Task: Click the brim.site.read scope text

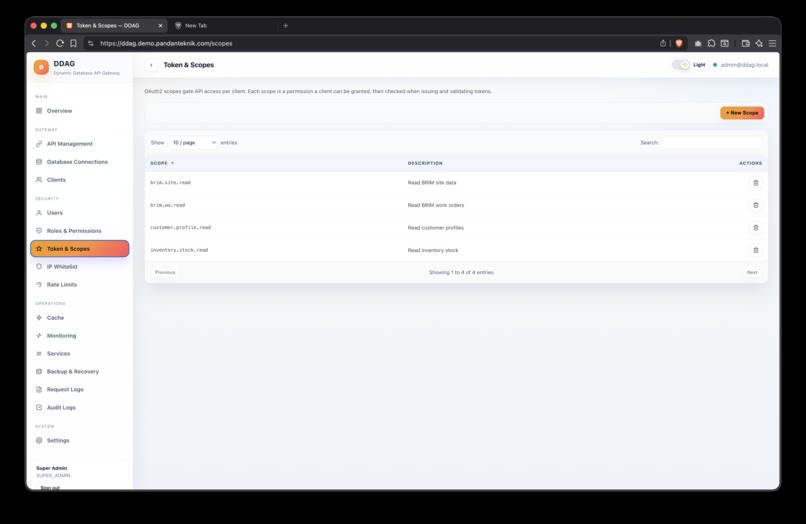Action: (170, 183)
